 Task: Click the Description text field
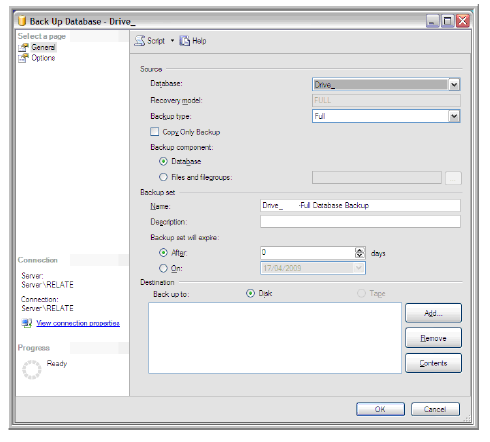(x=360, y=222)
